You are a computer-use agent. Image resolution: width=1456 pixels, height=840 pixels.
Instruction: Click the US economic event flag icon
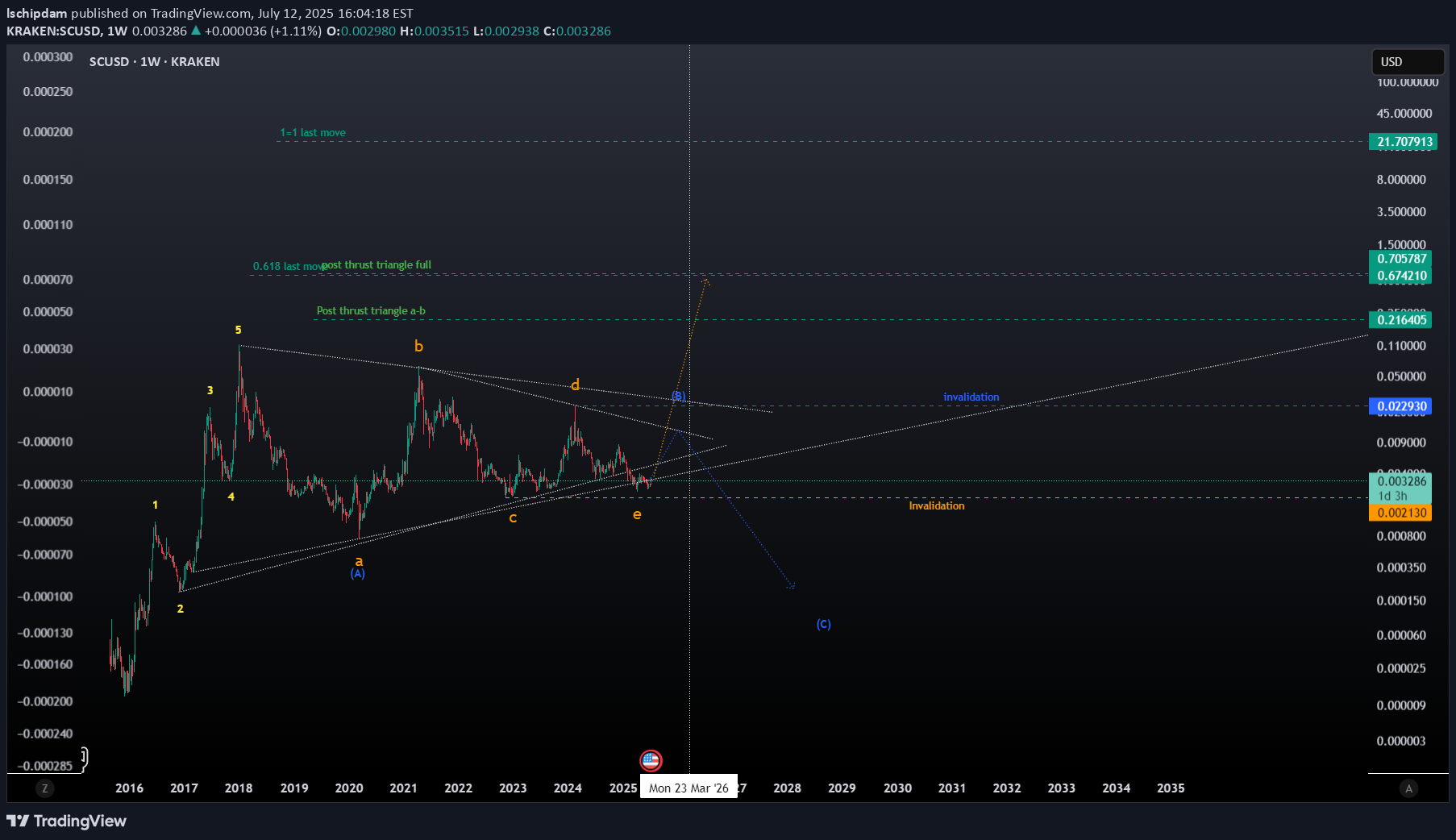point(651,760)
